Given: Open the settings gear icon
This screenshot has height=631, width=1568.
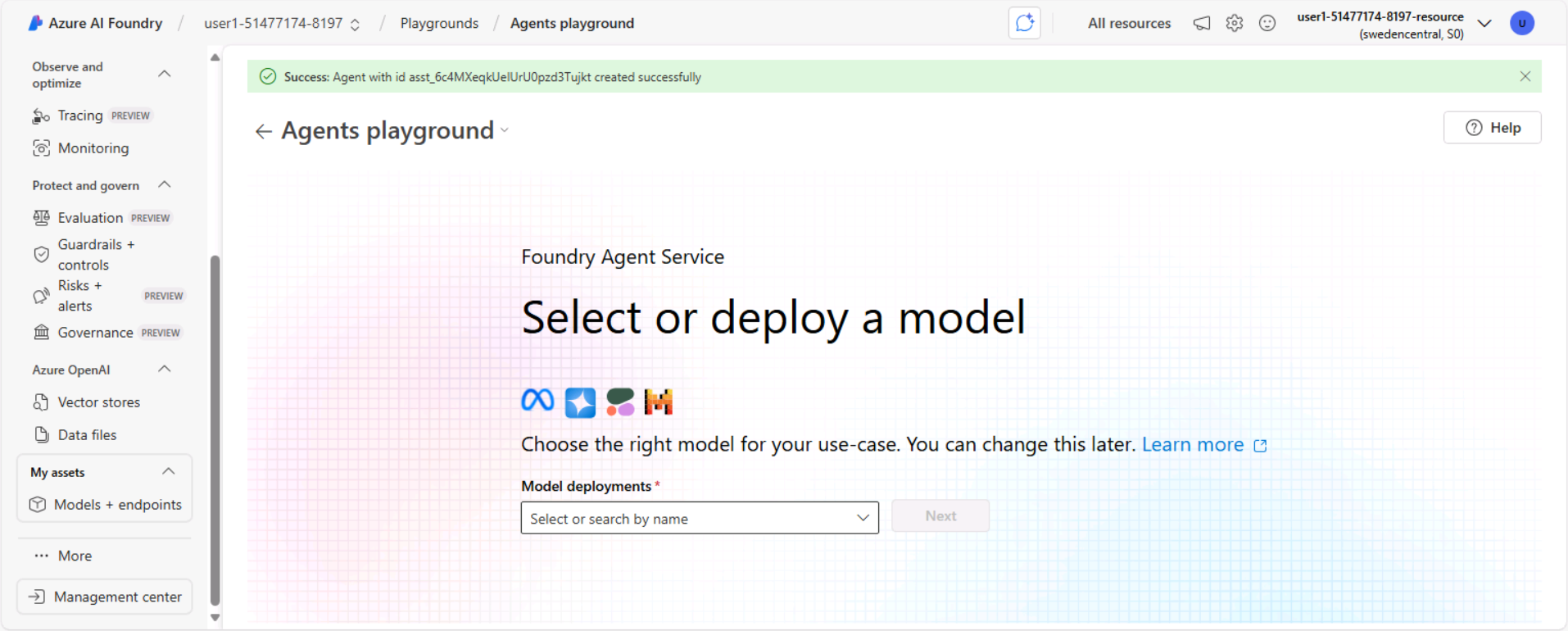Looking at the screenshot, I should tap(1235, 23).
